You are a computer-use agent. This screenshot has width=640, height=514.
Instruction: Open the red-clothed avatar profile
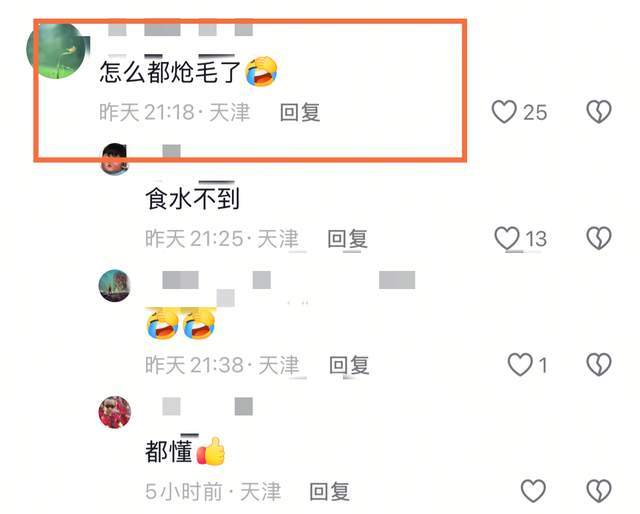[x=115, y=412]
